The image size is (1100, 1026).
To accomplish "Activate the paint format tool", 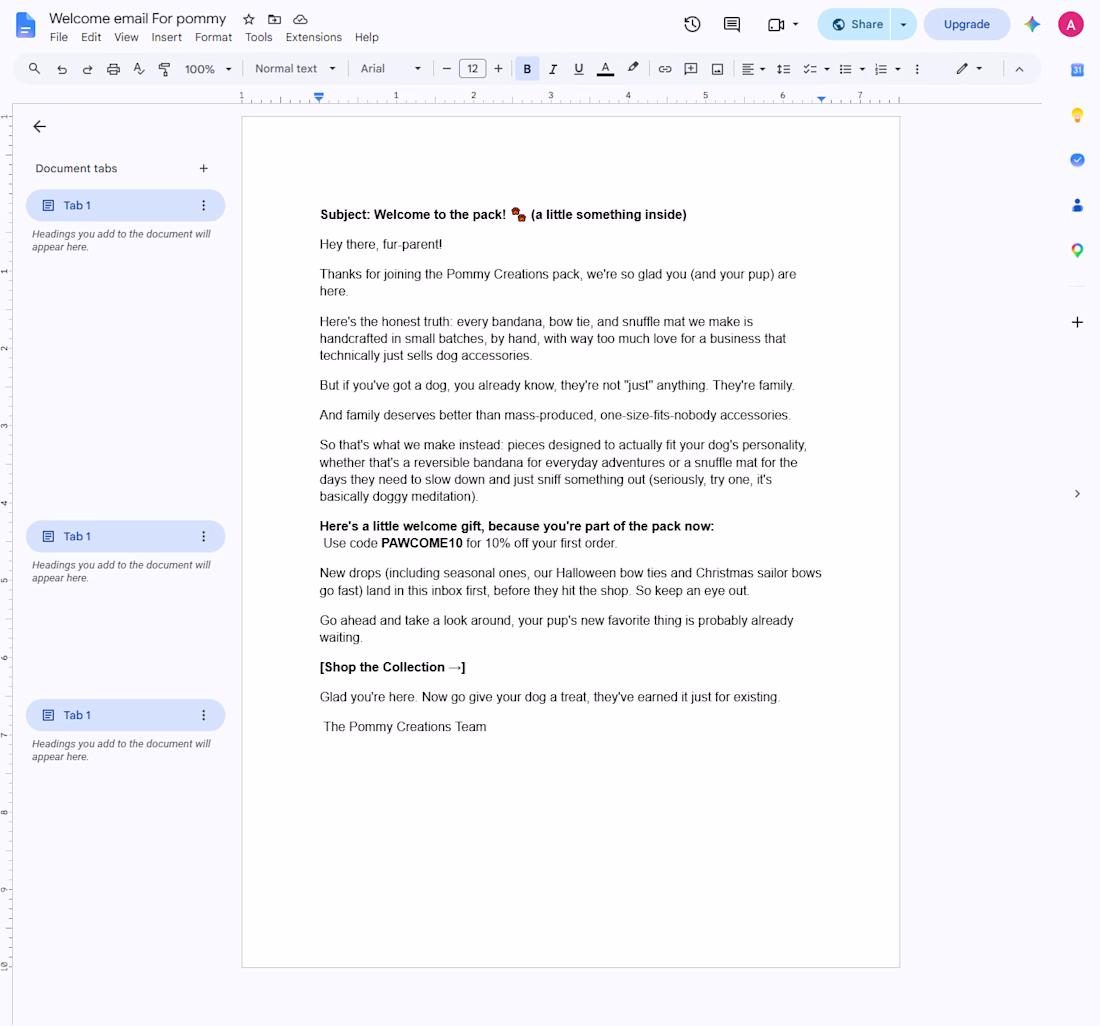I will [x=164, y=69].
